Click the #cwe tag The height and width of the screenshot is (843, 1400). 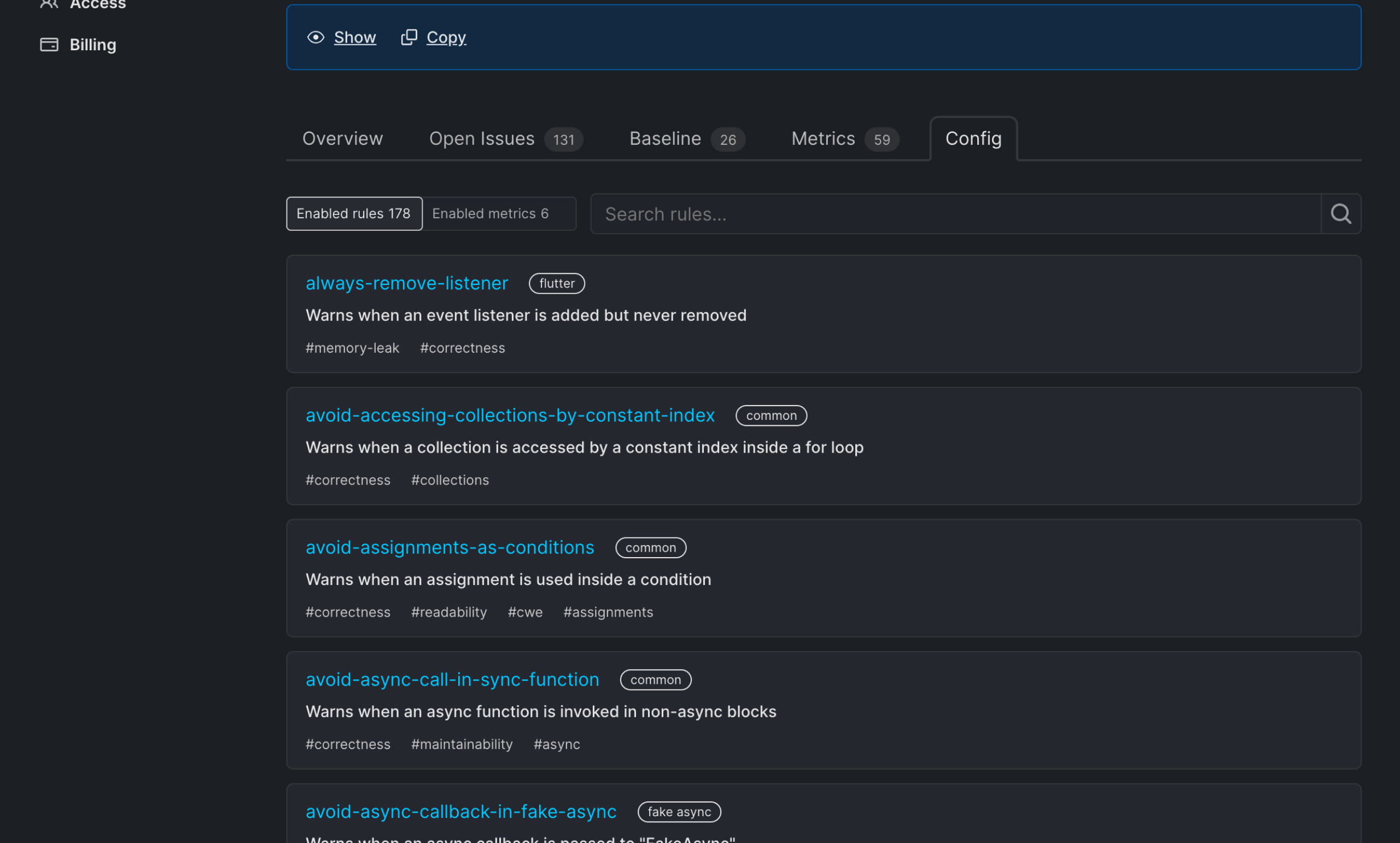point(525,612)
